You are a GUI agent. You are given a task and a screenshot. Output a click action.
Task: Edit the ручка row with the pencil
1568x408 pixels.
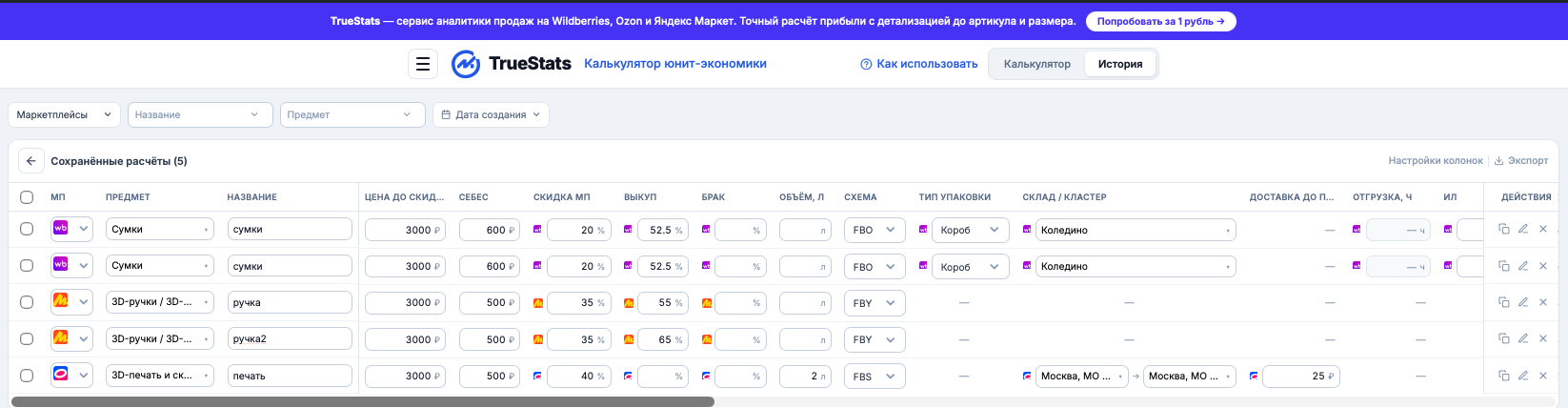[1523, 302]
